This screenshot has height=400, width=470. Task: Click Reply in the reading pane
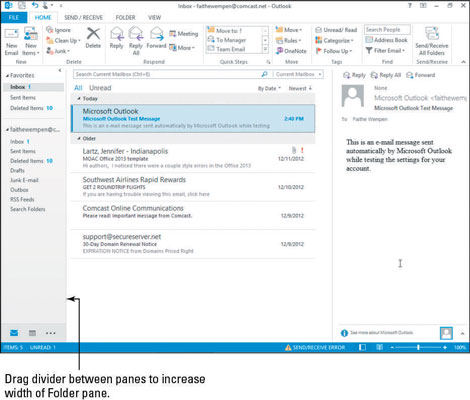click(354, 75)
